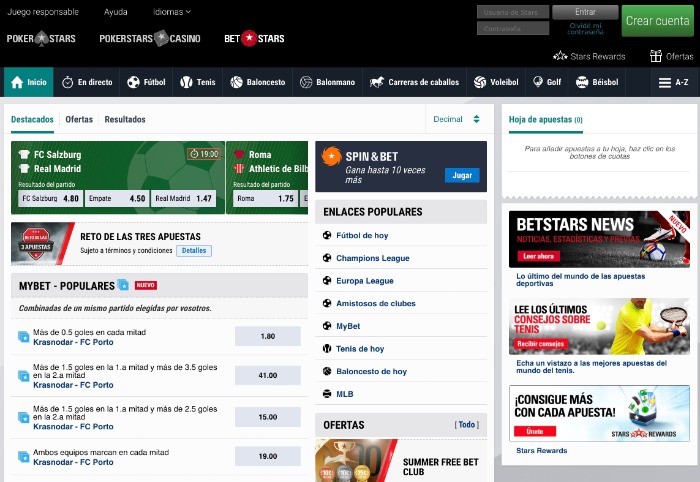
Task: Click the MyBet icon next to the 15.00 bet
Action: coord(23,418)
